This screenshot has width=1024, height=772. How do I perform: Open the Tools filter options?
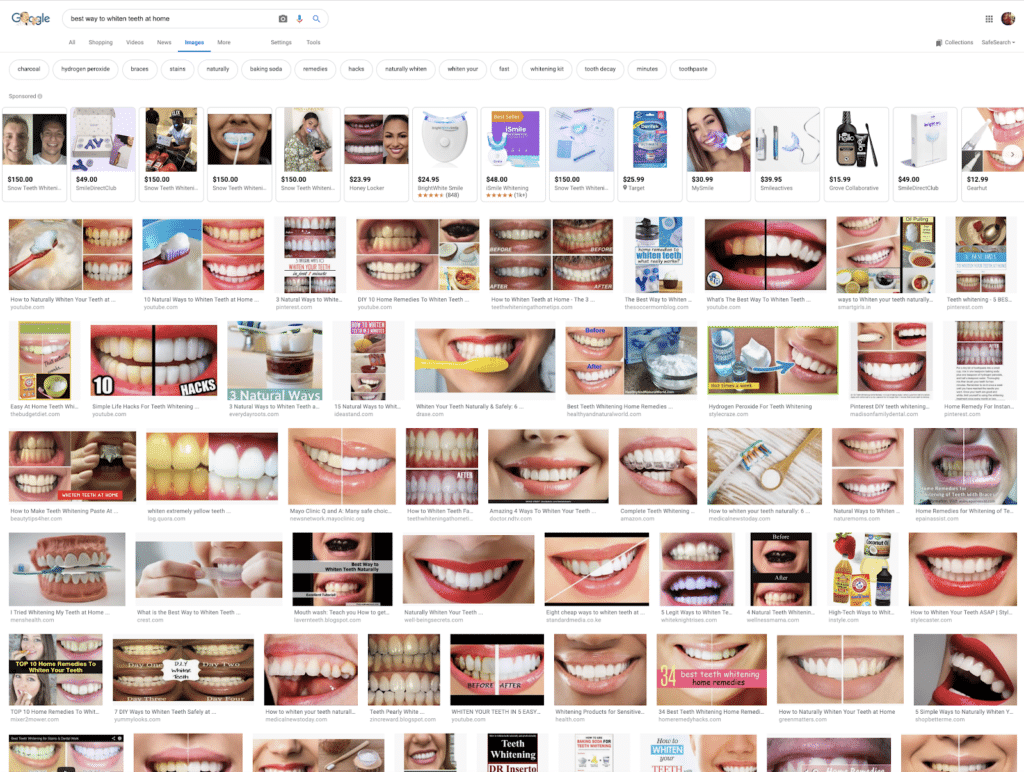[x=313, y=43]
